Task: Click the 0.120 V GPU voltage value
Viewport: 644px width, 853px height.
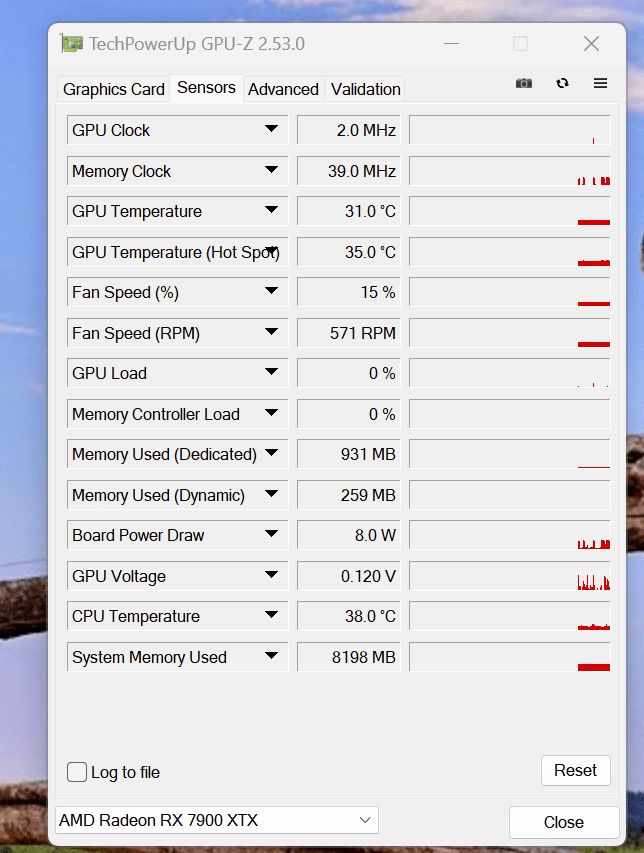Action: coord(349,576)
